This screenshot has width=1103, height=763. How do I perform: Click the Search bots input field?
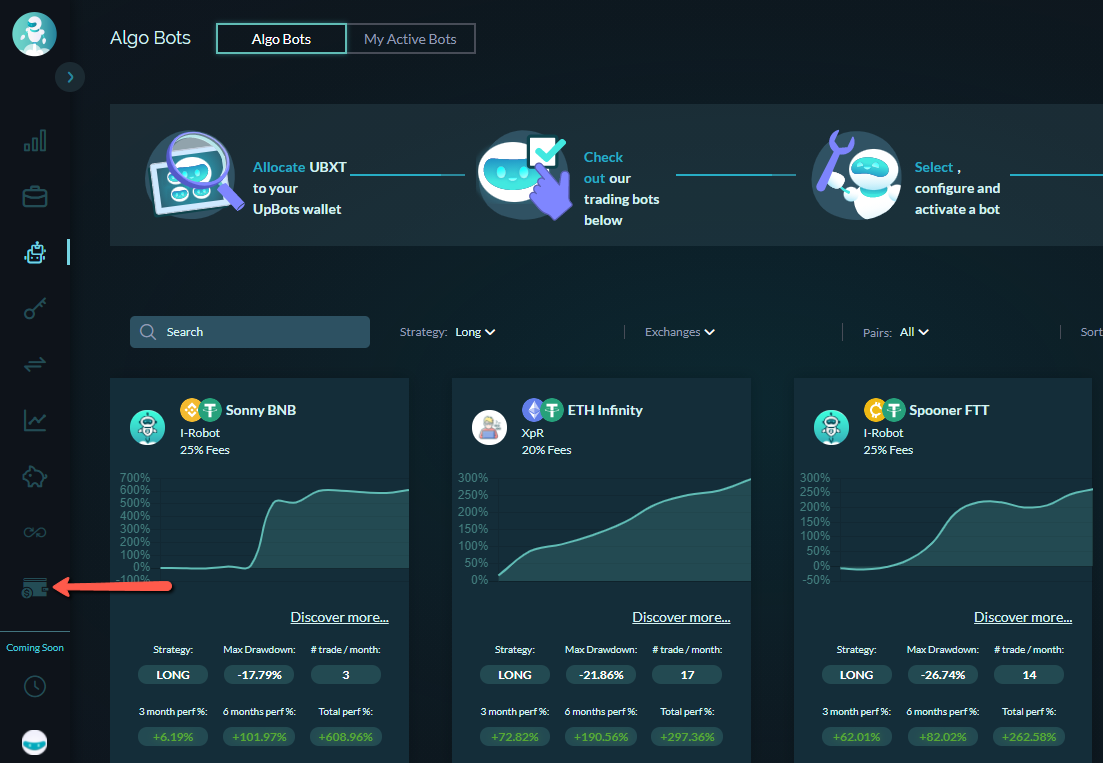coord(250,332)
